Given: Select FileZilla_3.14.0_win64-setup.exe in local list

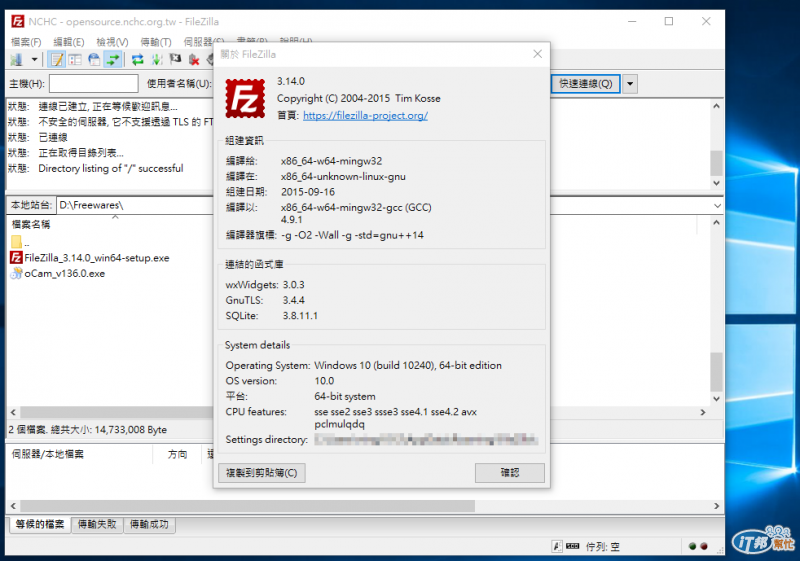Looking at the screenshot, I should [97, 258].
